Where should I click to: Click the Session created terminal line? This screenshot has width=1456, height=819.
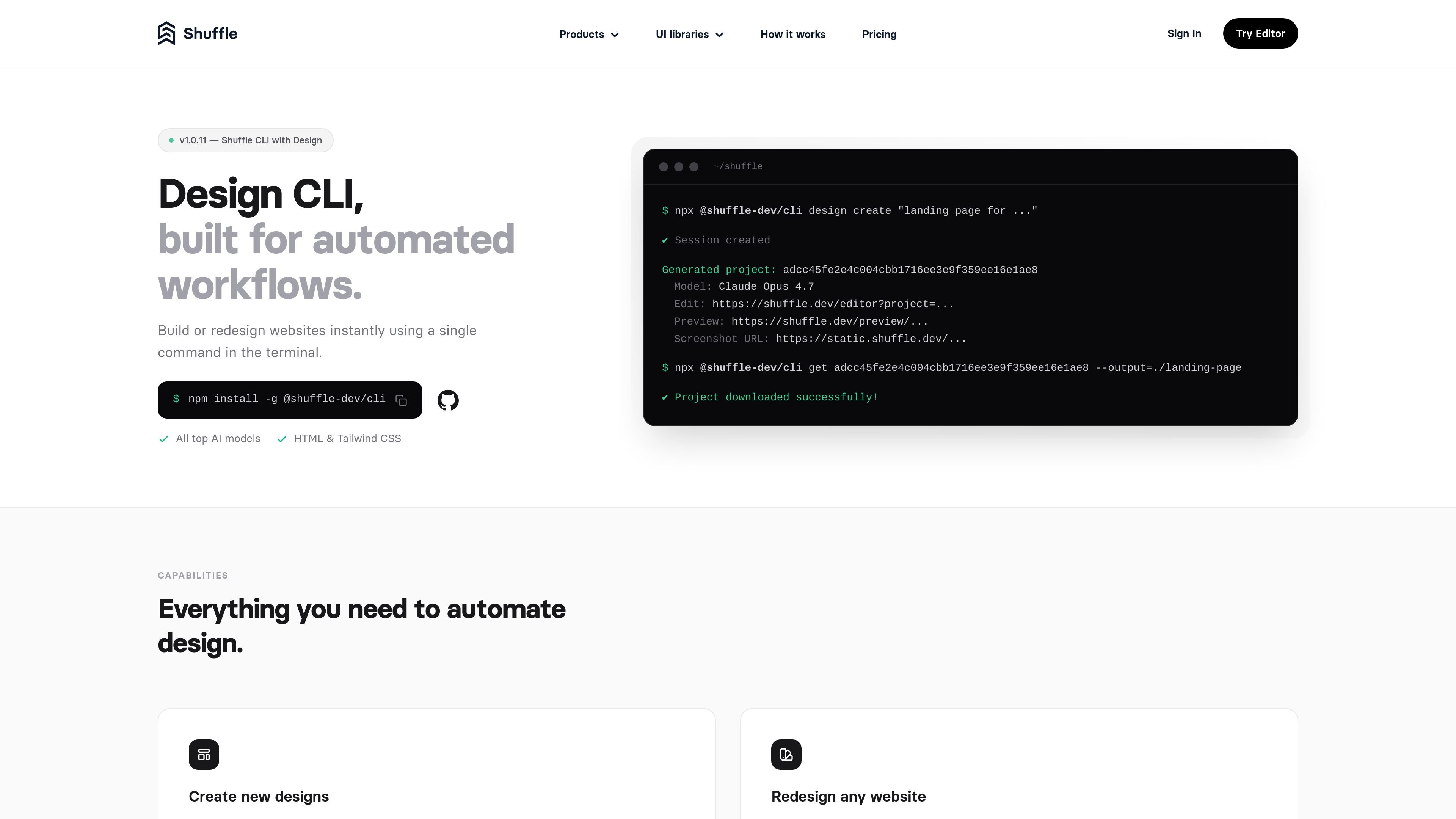[x=716, y=240]
